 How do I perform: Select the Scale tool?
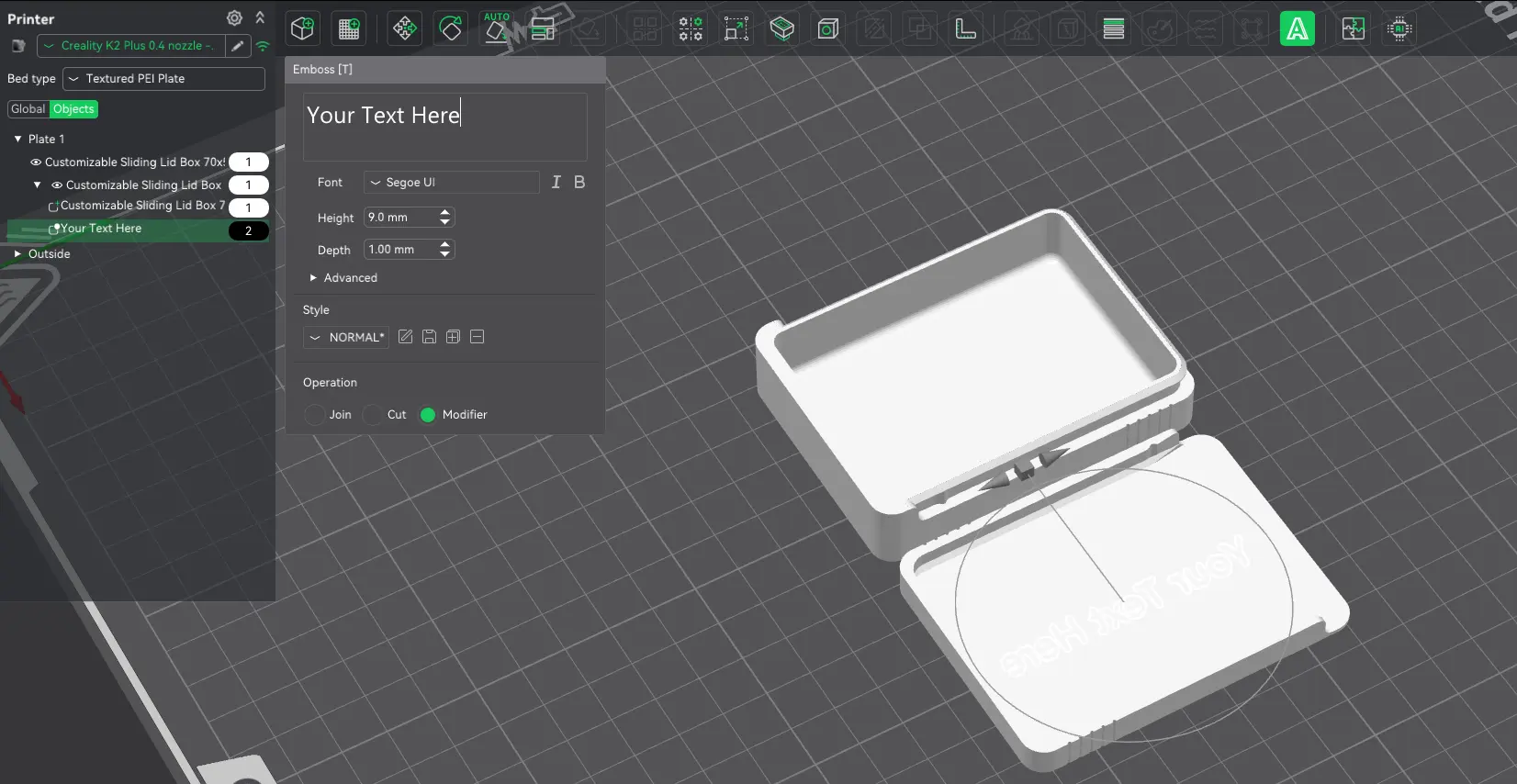(x=736, y=29)
